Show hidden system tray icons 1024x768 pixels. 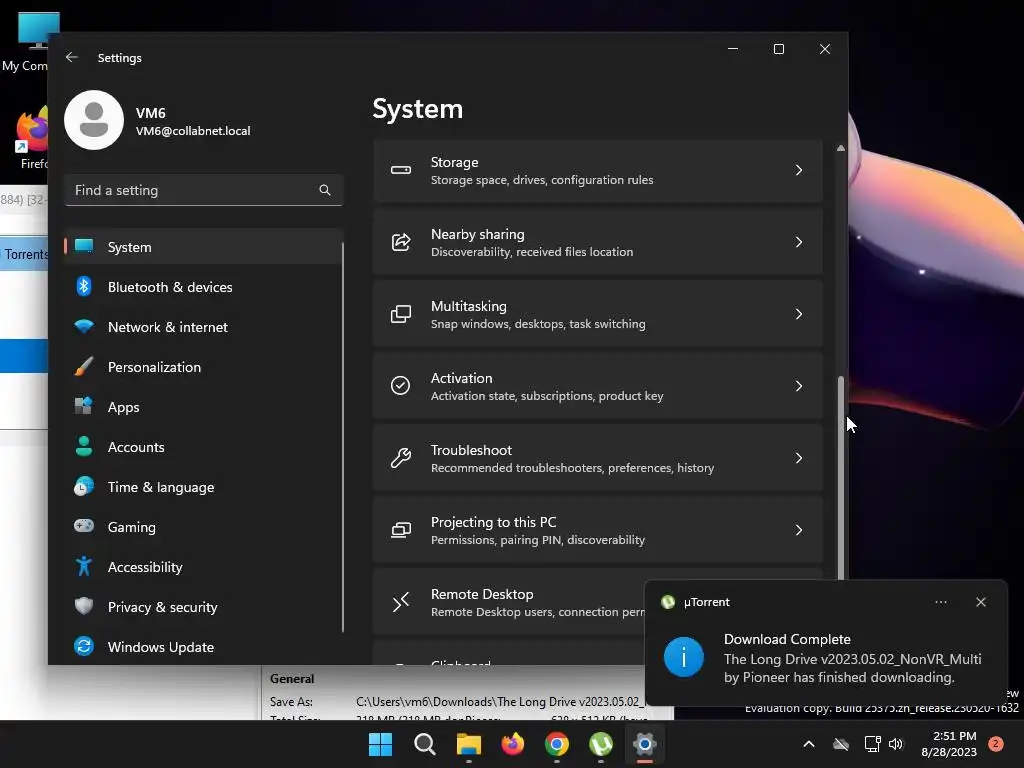pos(808,744)
